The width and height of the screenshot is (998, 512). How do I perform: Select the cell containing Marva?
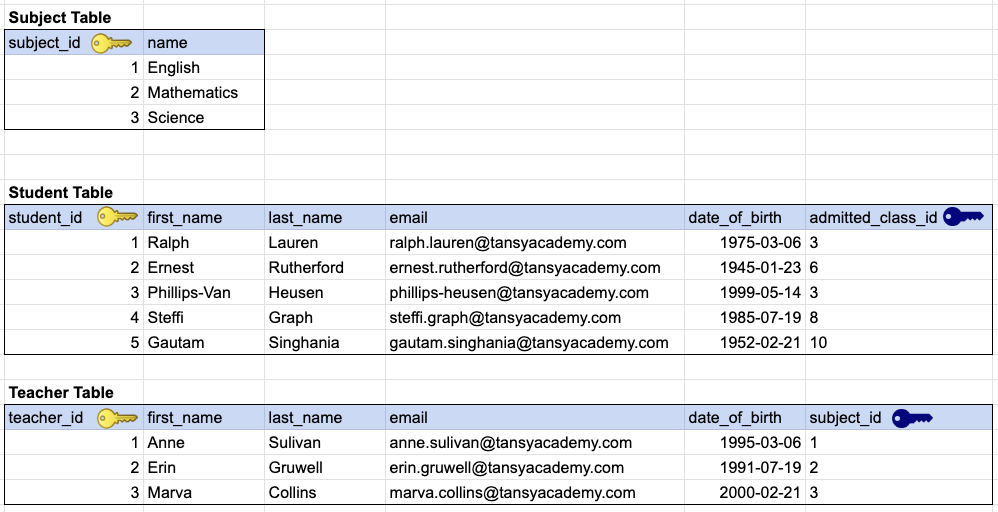tap(204, 492)
